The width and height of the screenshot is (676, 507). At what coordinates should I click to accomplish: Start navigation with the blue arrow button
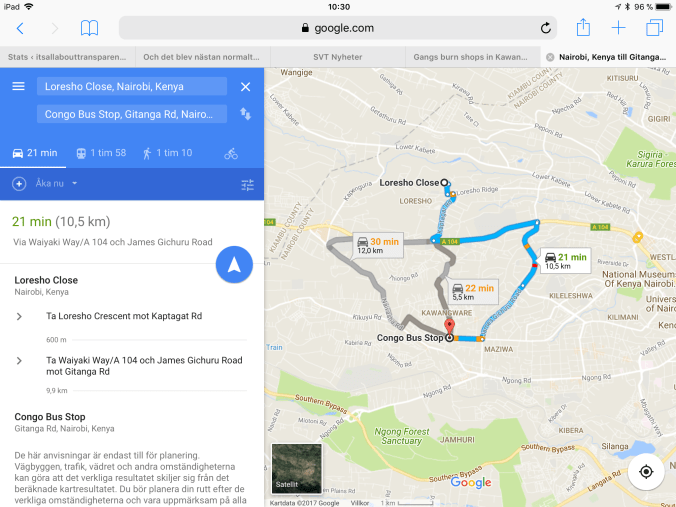[234, 265]
